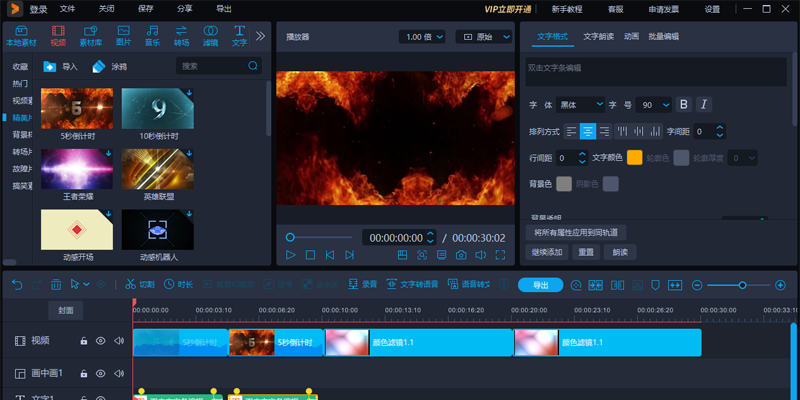Click the 导入 import button

(61, 66)
